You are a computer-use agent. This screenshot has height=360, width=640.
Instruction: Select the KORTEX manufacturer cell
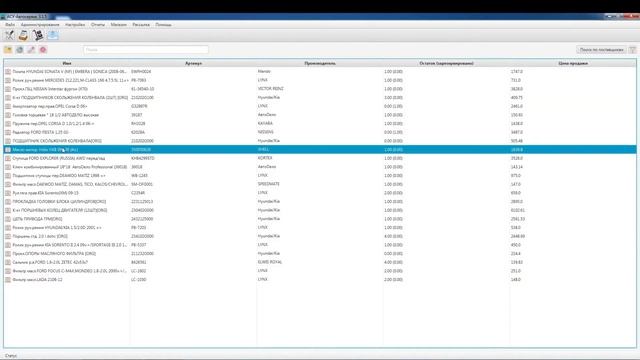pyautogui.click(x=265, y=158)
